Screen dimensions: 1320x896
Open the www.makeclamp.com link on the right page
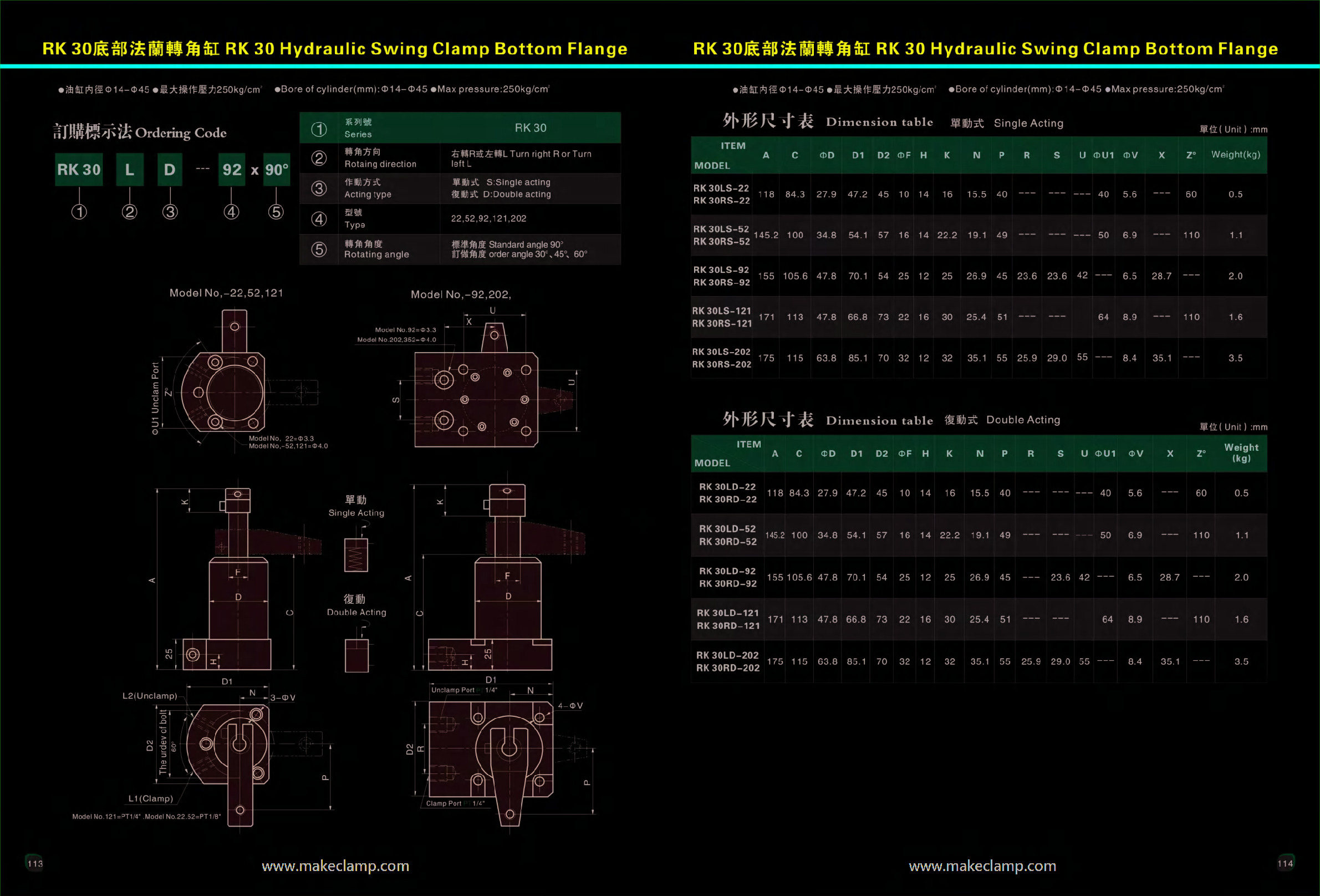982,866
